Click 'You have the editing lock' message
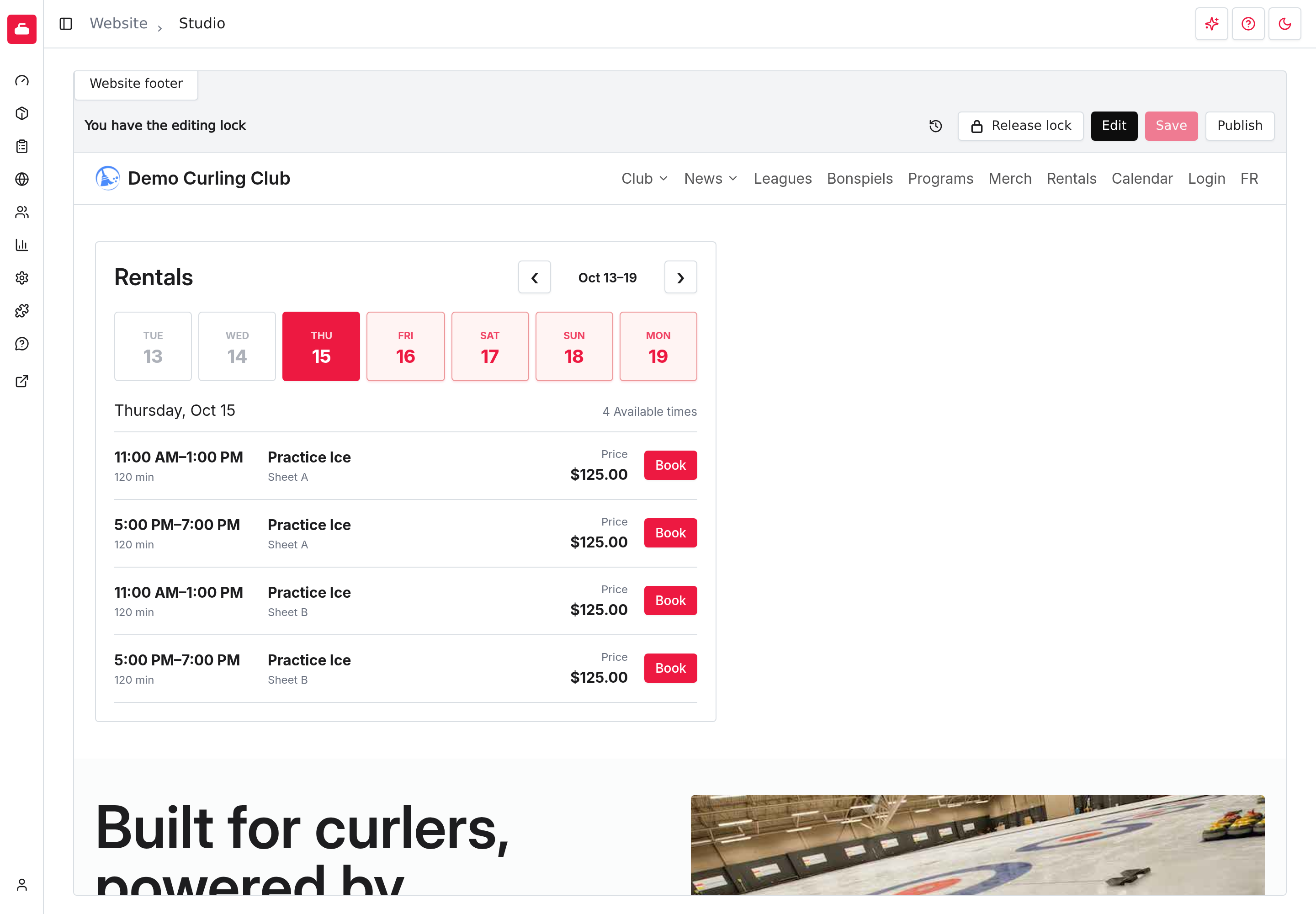 point(165,125)
